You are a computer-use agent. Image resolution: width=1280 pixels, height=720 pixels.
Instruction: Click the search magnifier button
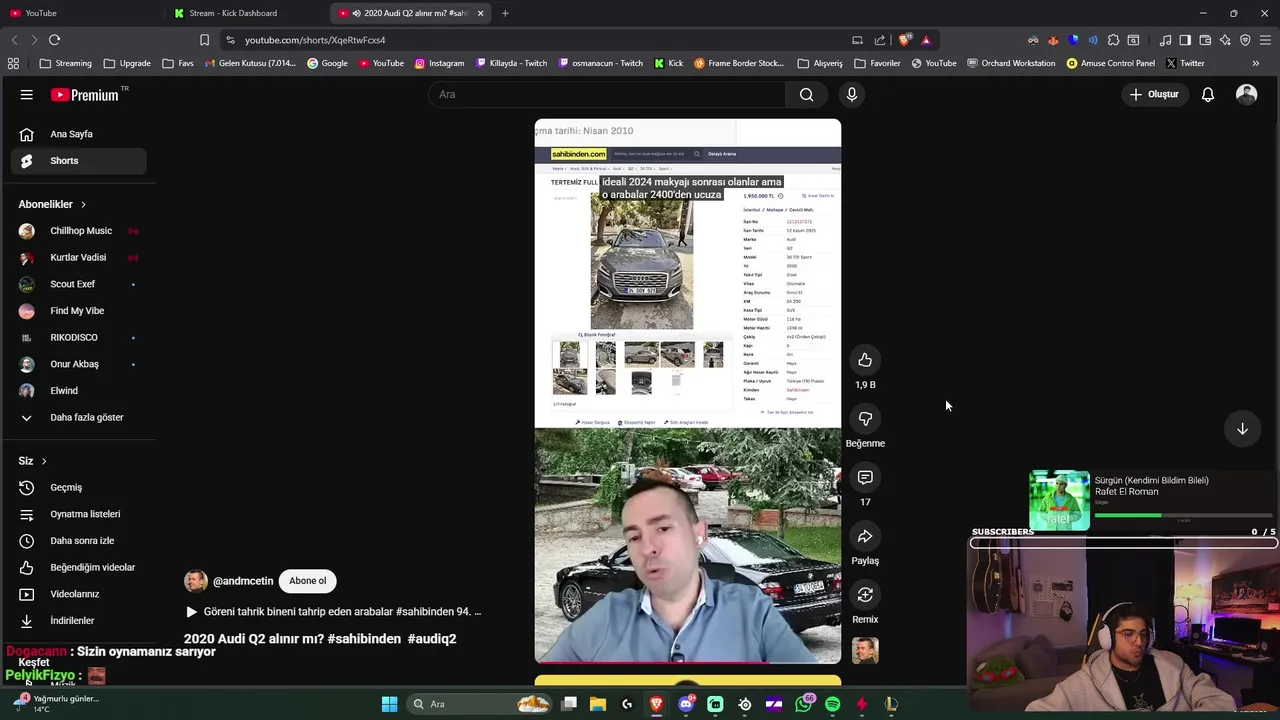[806, 94]
